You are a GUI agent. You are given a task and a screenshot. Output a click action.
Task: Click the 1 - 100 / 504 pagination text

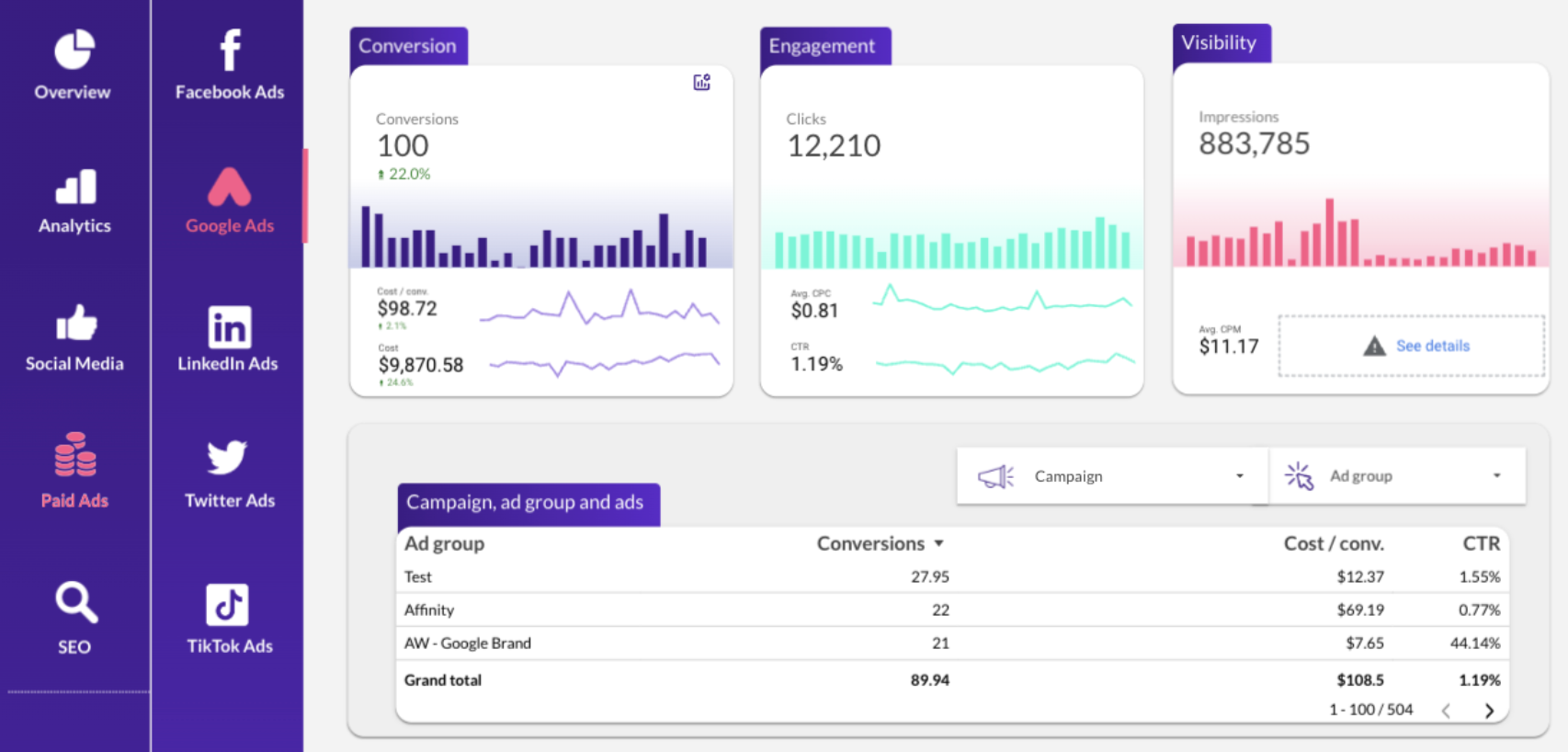coord(1370,710)
